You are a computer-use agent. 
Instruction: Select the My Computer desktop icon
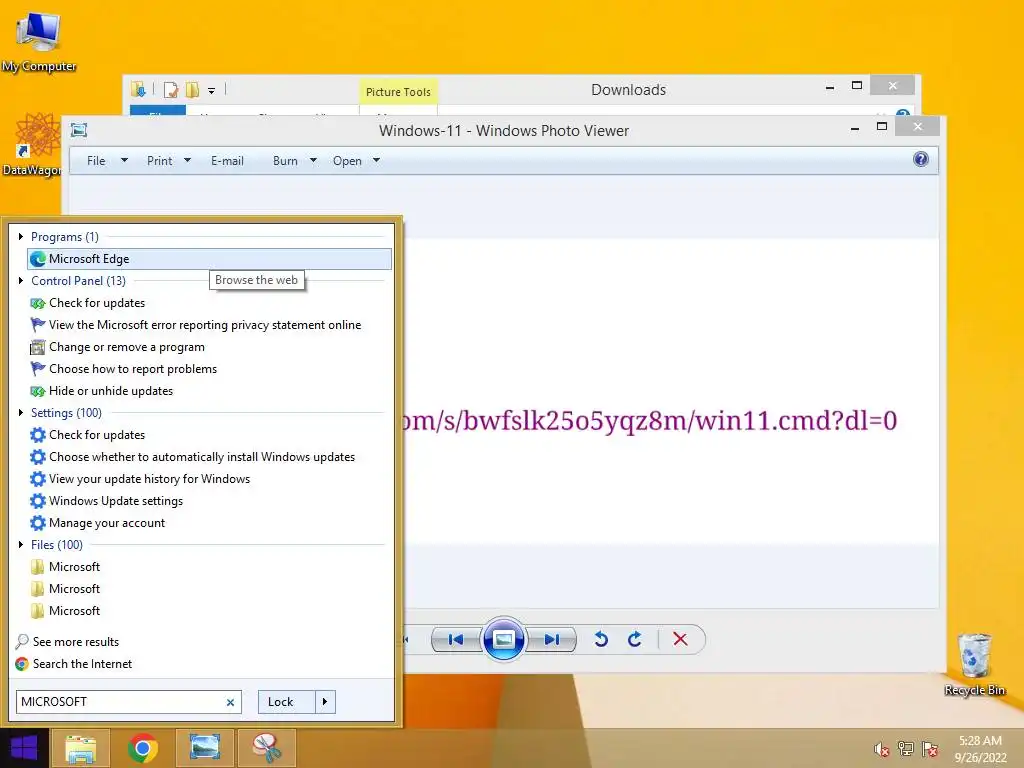coord(39,42)
